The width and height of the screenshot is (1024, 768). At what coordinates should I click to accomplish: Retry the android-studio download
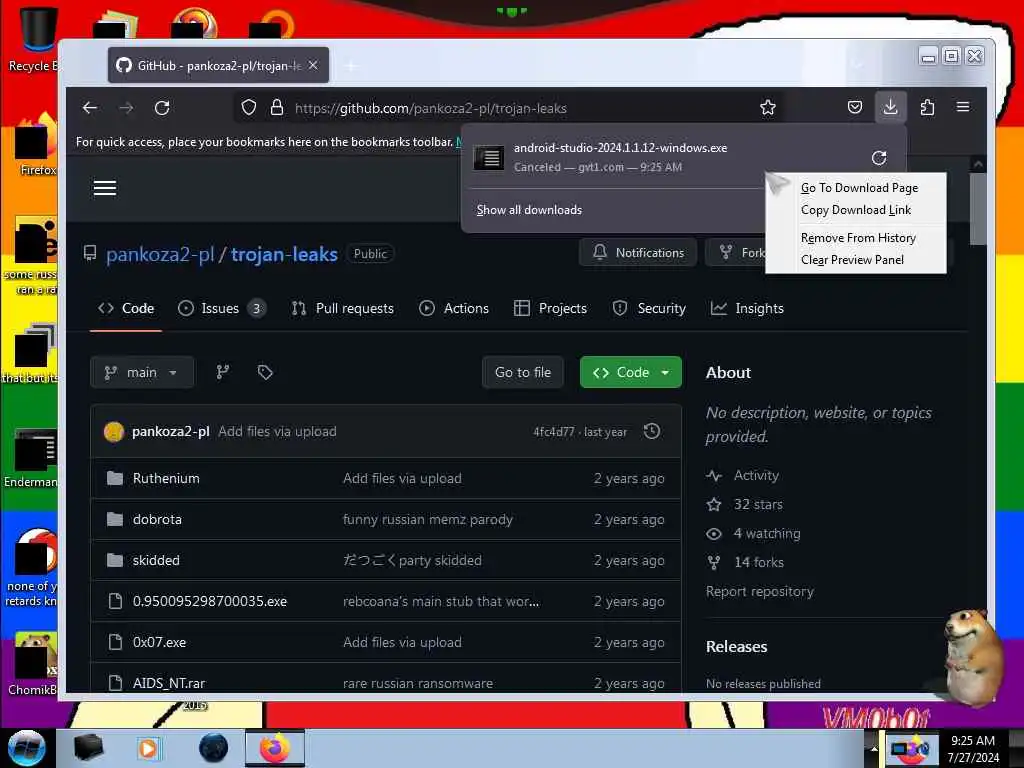879,157
